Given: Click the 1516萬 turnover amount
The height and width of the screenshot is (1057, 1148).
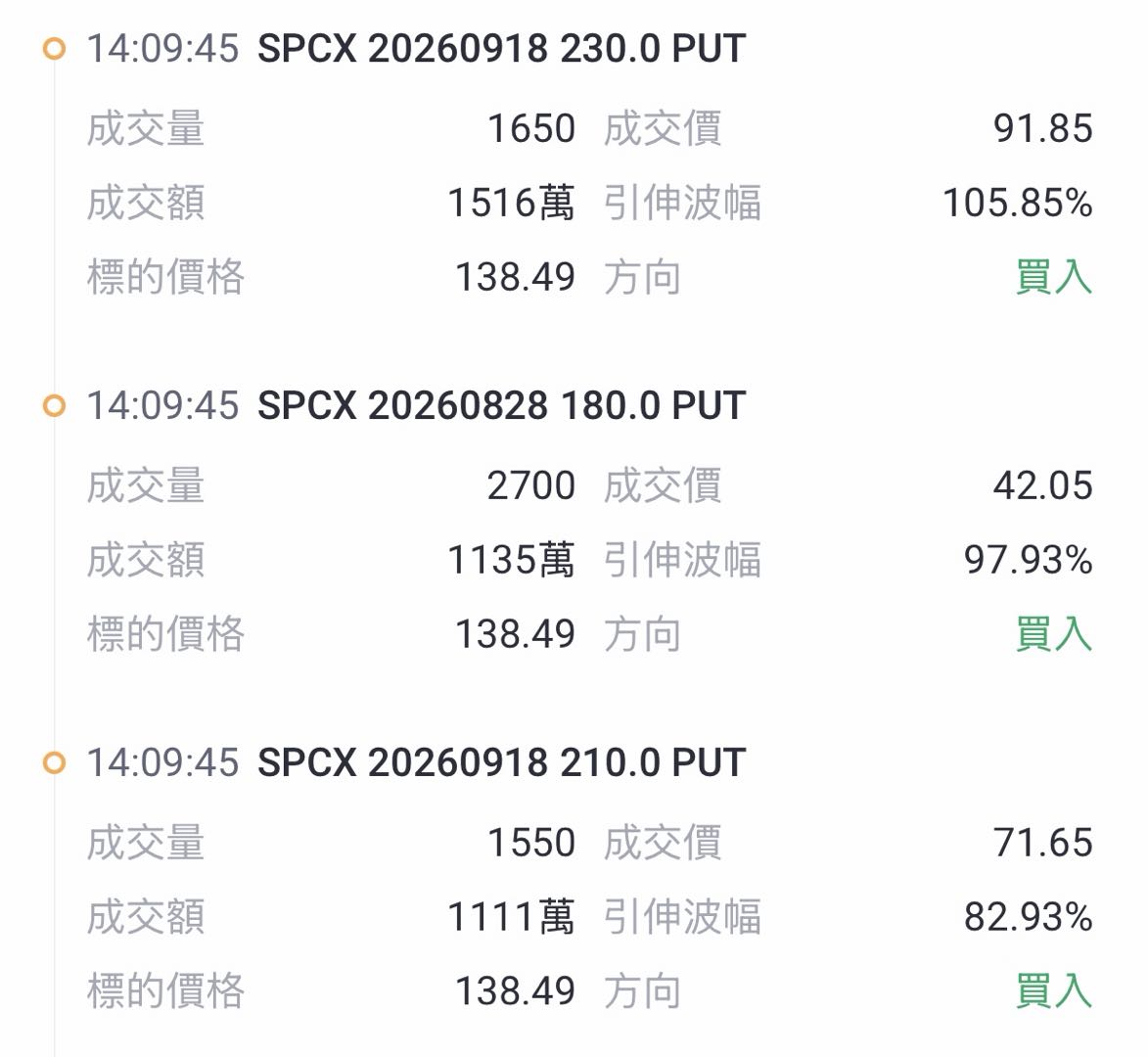Looking at the screenshot, I should (x=511, y=203).
